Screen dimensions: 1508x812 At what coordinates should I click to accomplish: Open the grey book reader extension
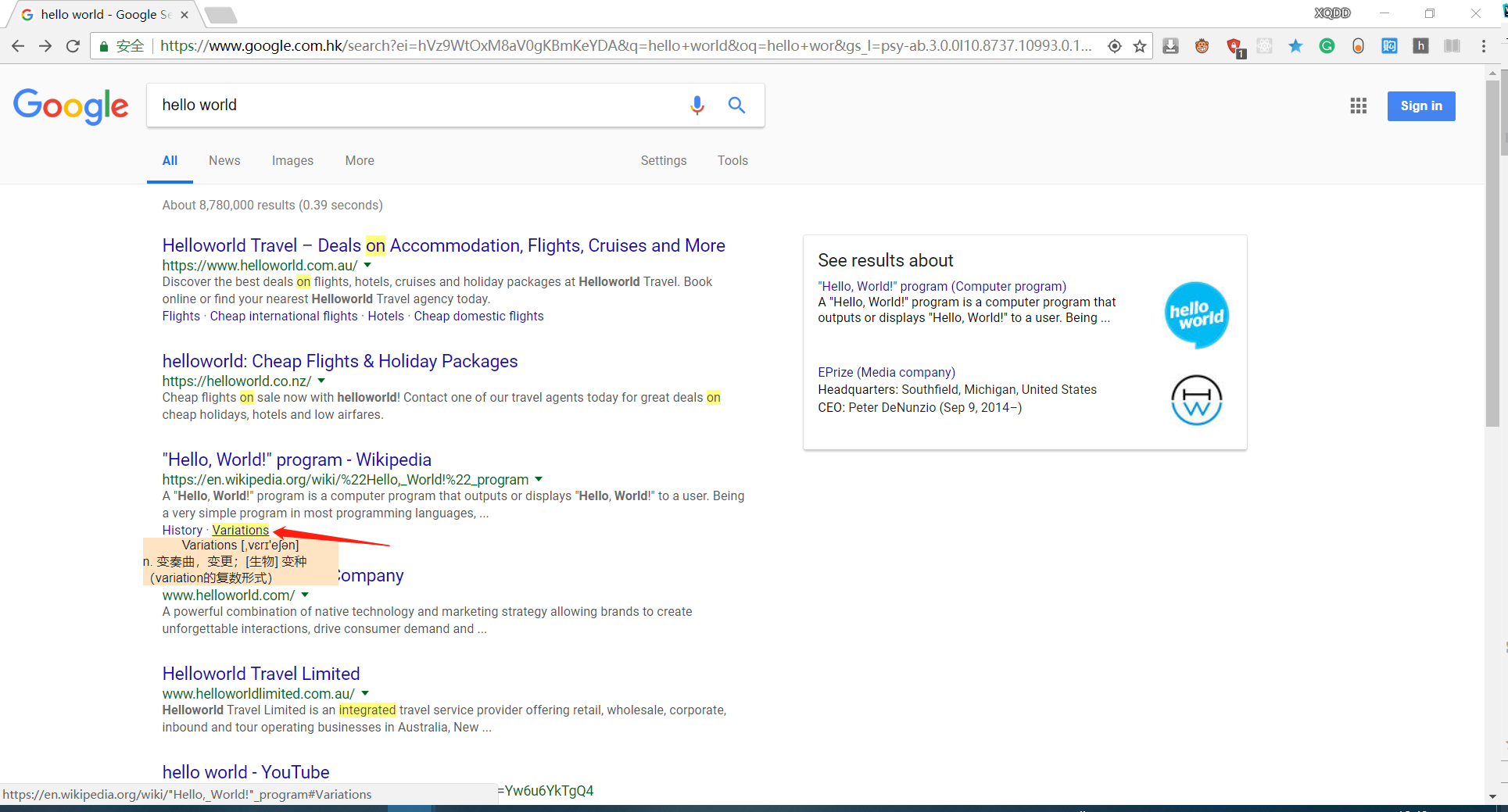(1452, 46)
